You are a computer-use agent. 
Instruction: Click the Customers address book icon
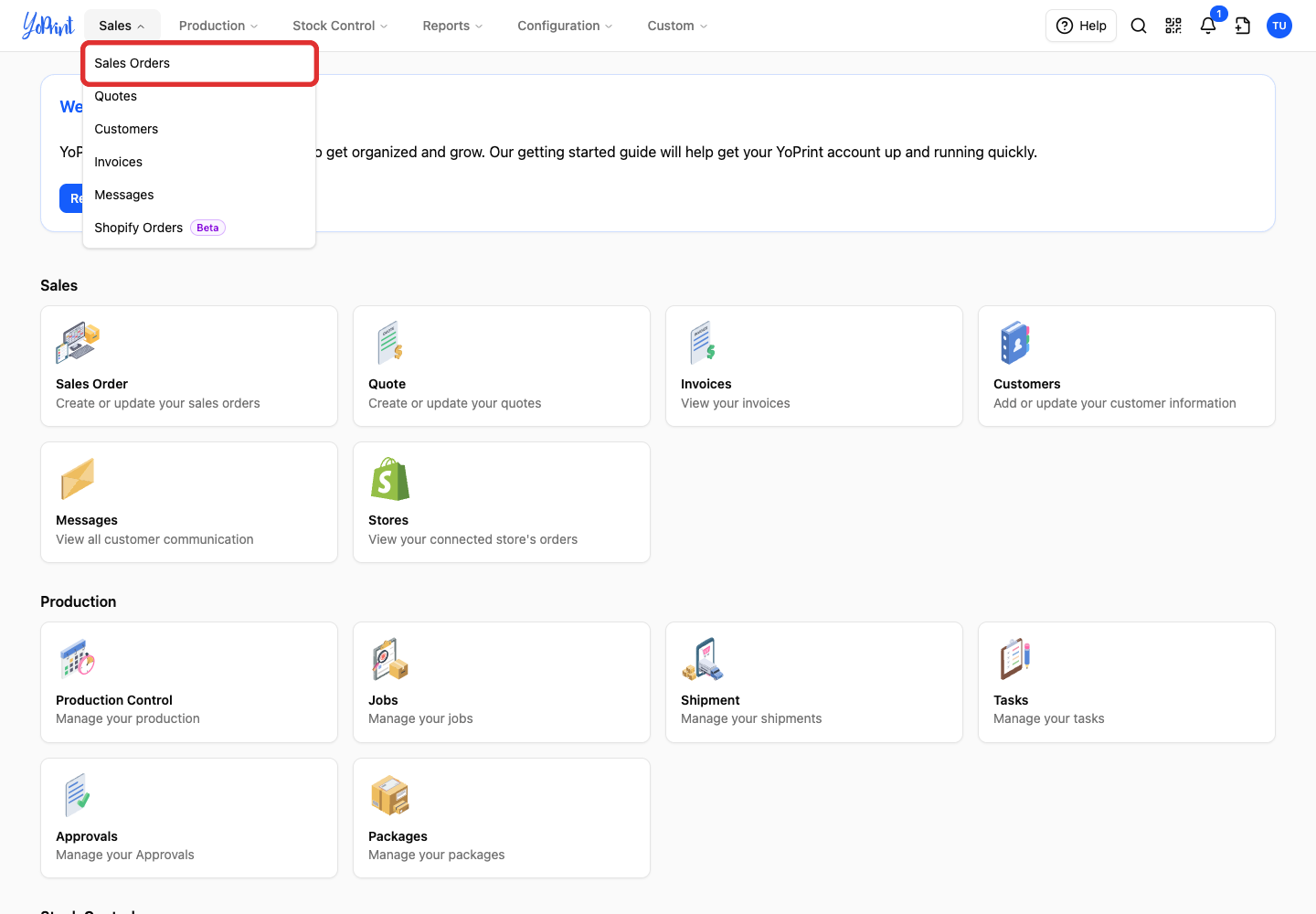(1015, 343)
